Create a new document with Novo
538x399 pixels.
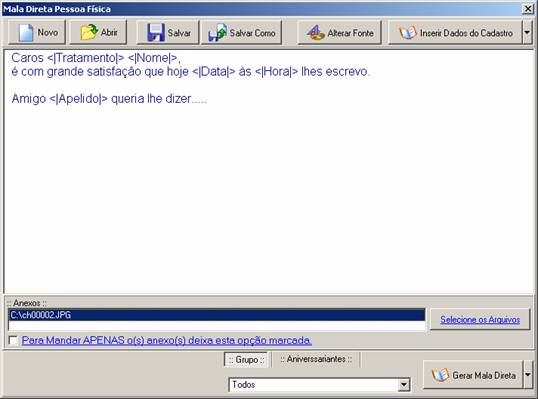point(37,32)
